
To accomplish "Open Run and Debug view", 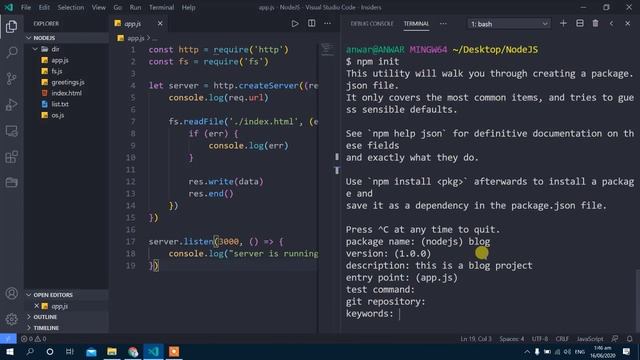I will [11, 104].
